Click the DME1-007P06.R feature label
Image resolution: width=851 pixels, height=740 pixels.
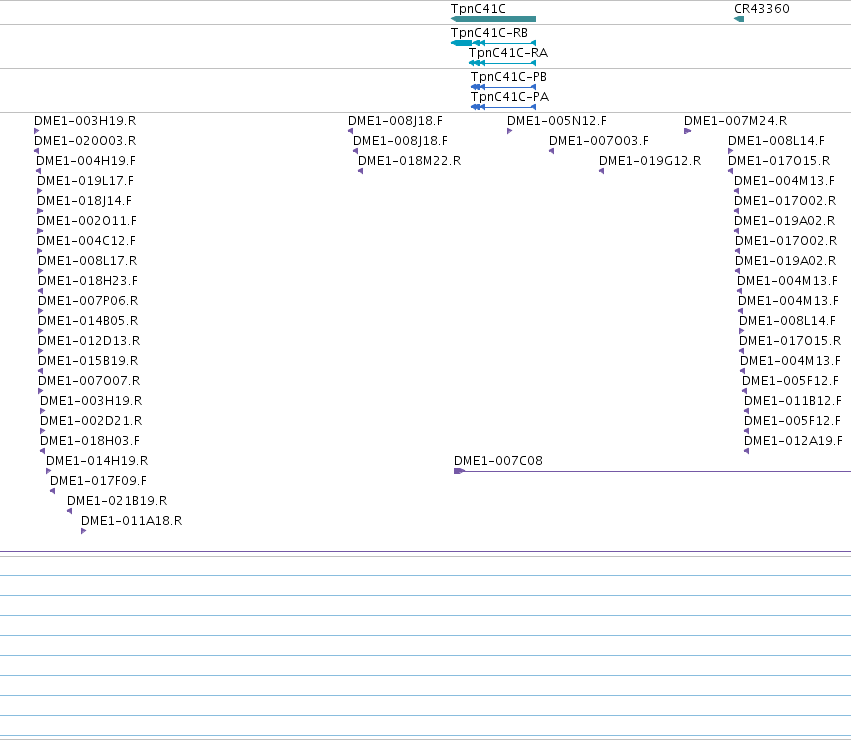88,301
